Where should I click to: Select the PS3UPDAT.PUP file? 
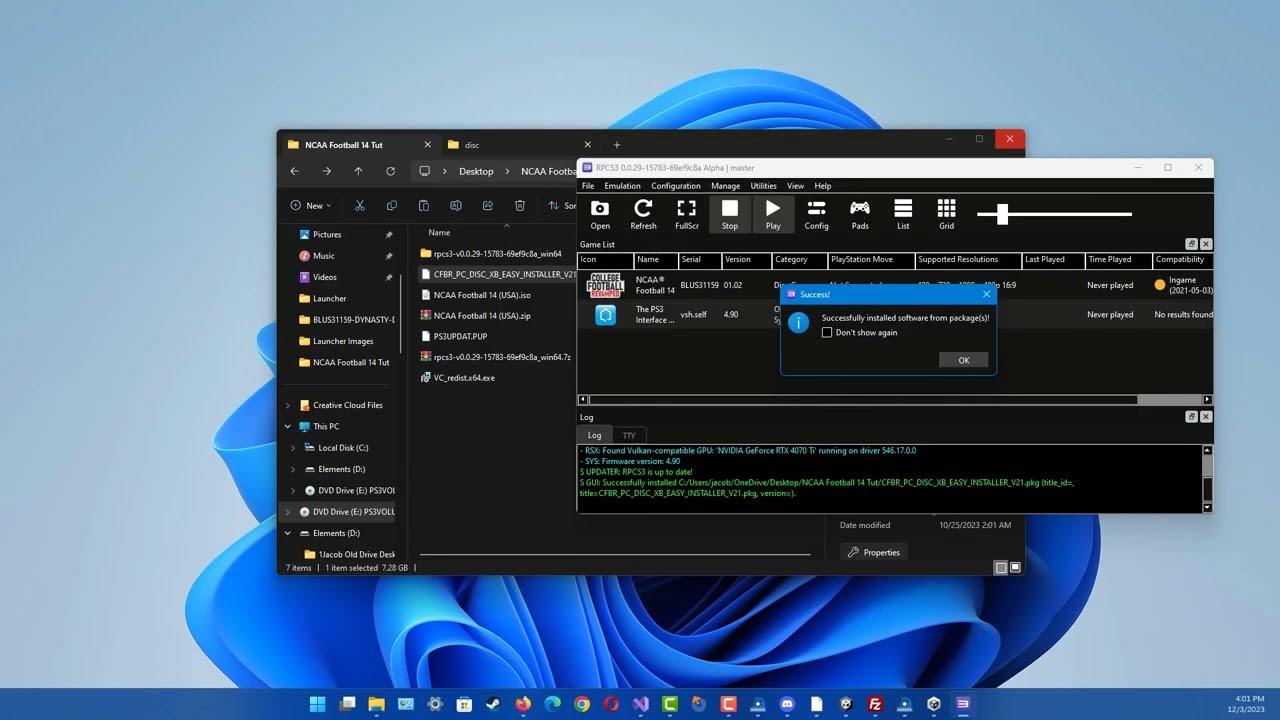pos(461,336)
